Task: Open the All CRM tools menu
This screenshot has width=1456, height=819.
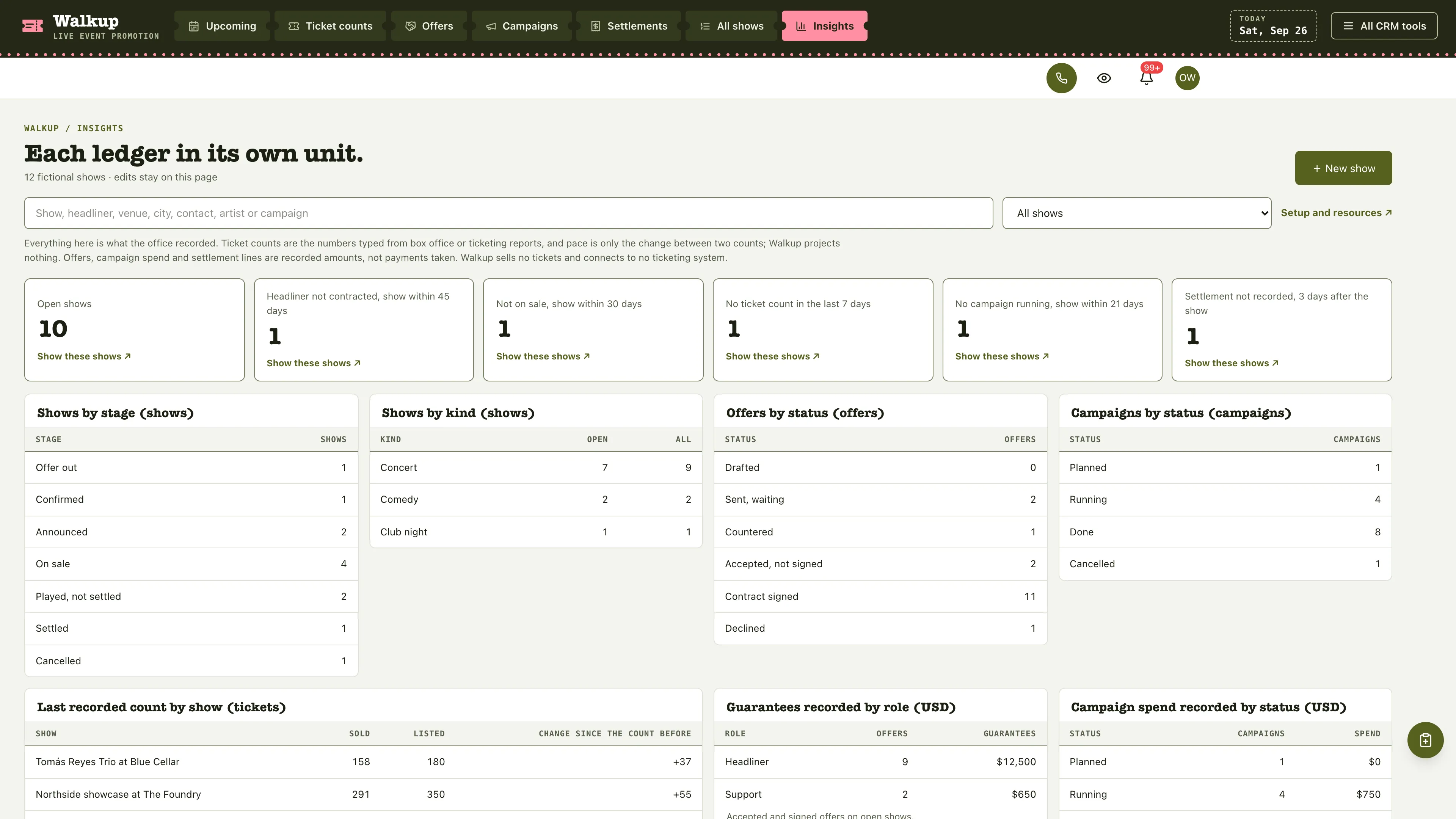Action: [1384, 26]
